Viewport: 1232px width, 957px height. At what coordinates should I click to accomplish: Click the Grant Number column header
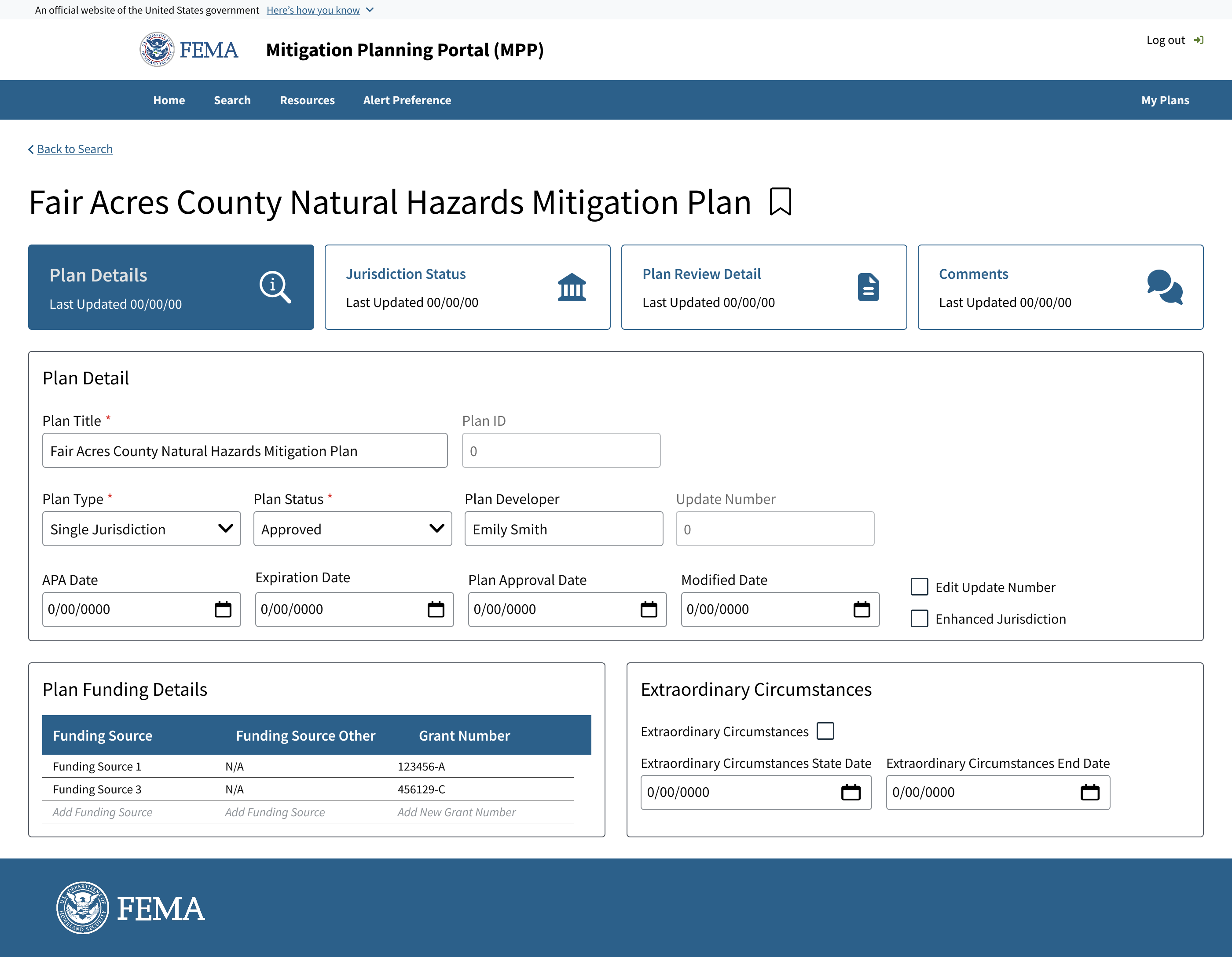(x=464, y=735)
